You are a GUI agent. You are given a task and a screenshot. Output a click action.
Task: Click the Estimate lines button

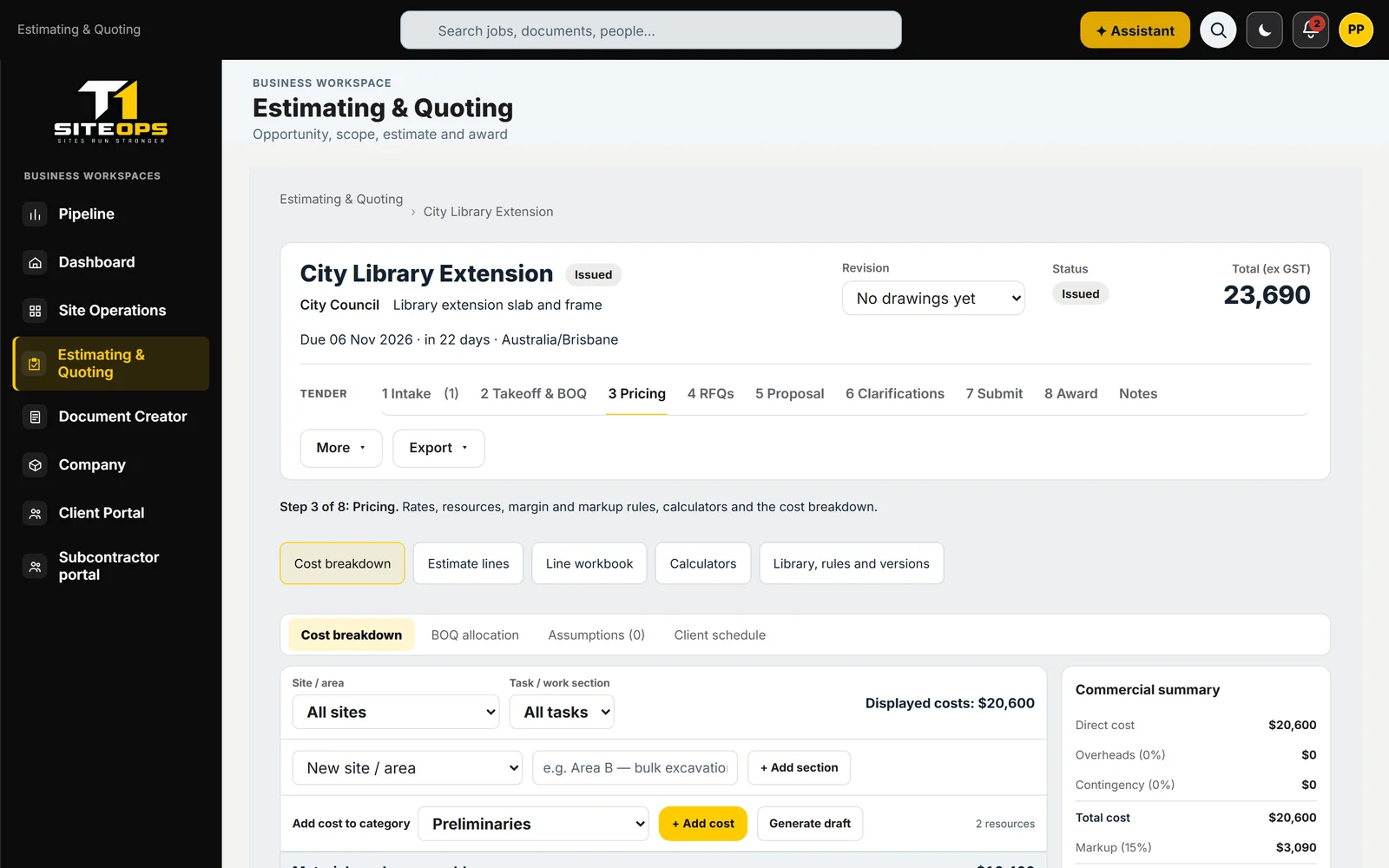point(468,563)
